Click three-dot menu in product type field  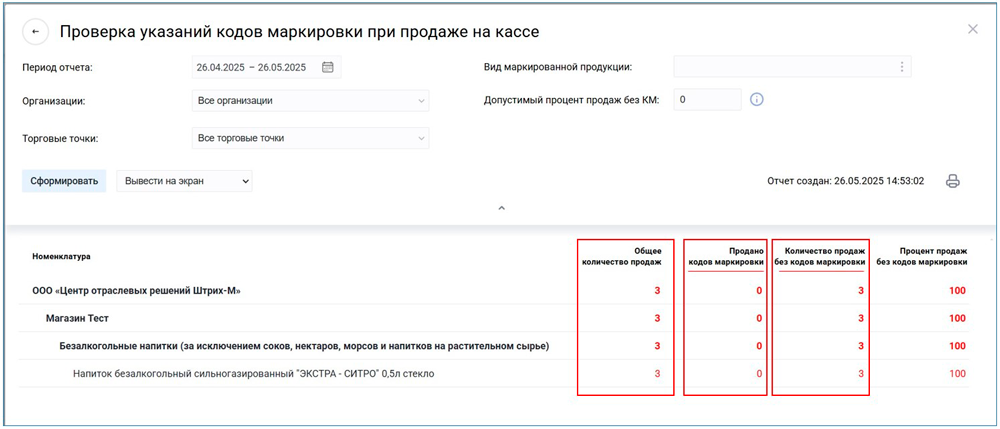[x=901, y=67]
